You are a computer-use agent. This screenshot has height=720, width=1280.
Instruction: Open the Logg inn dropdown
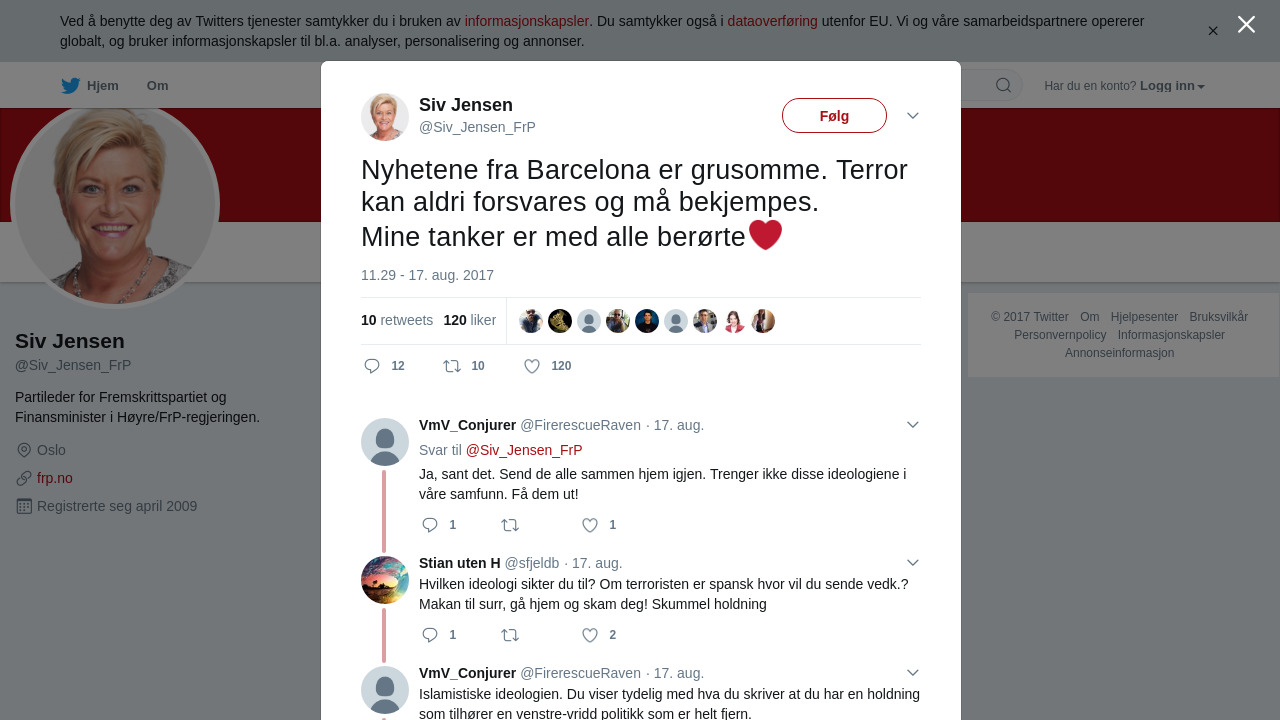coord(1172,86)
